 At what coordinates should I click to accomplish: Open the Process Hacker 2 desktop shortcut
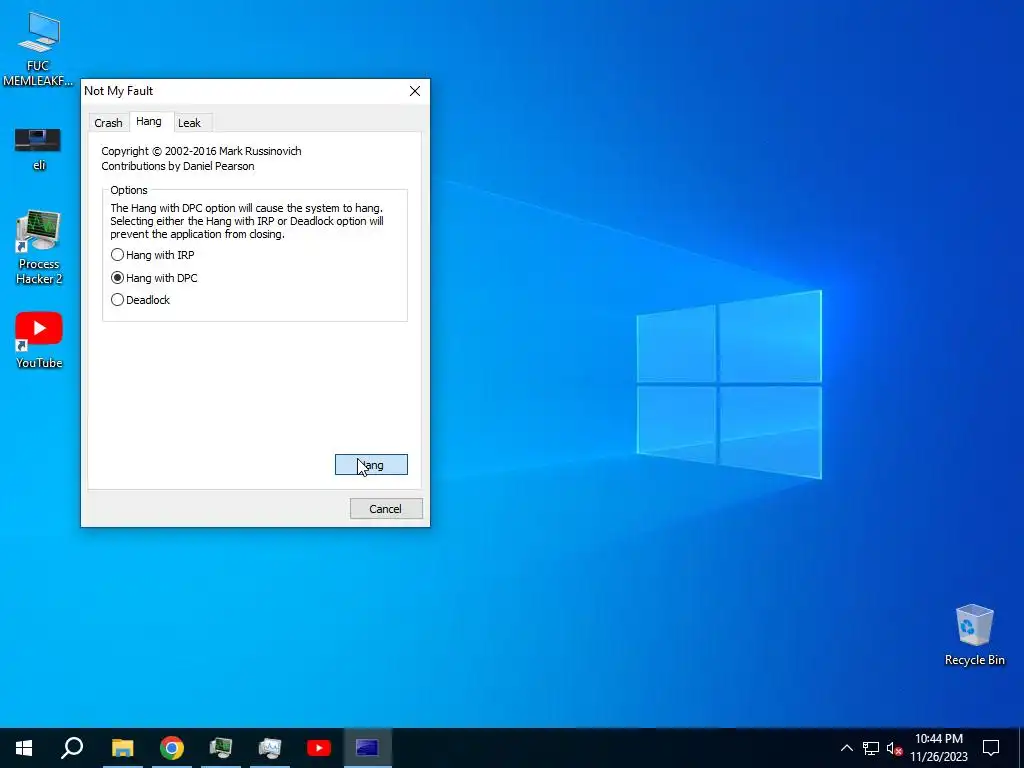coord(39,248)
